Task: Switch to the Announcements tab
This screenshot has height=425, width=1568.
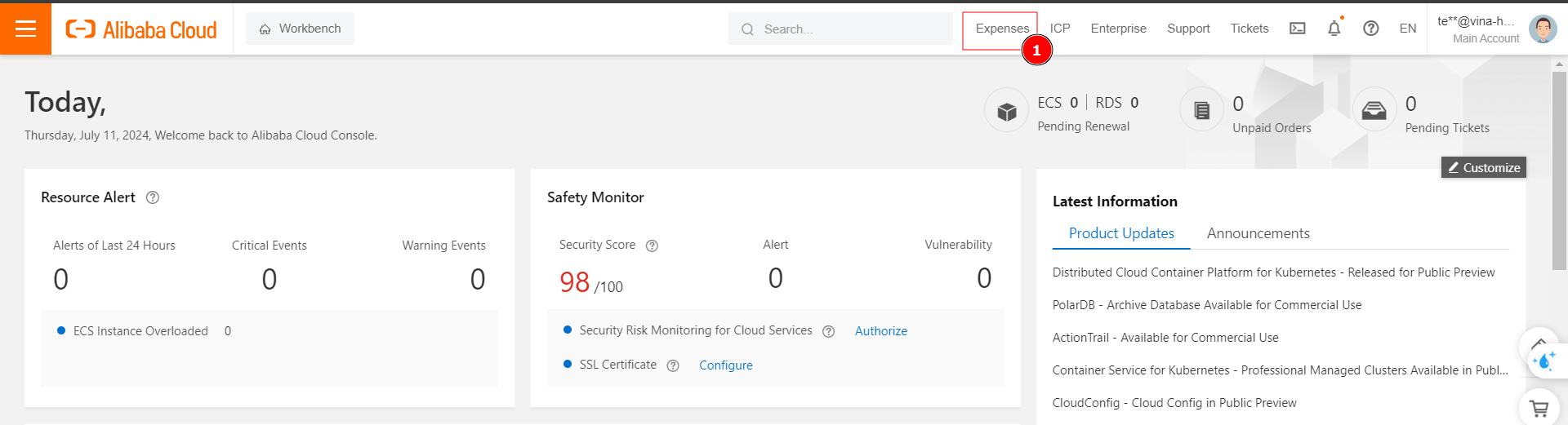Action: pos(1258,233)
